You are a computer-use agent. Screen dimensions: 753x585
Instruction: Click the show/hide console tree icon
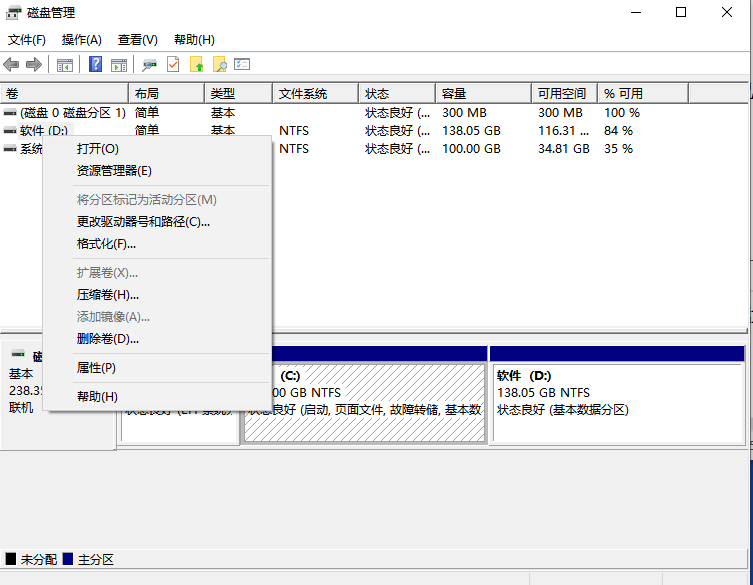[65, 65]
